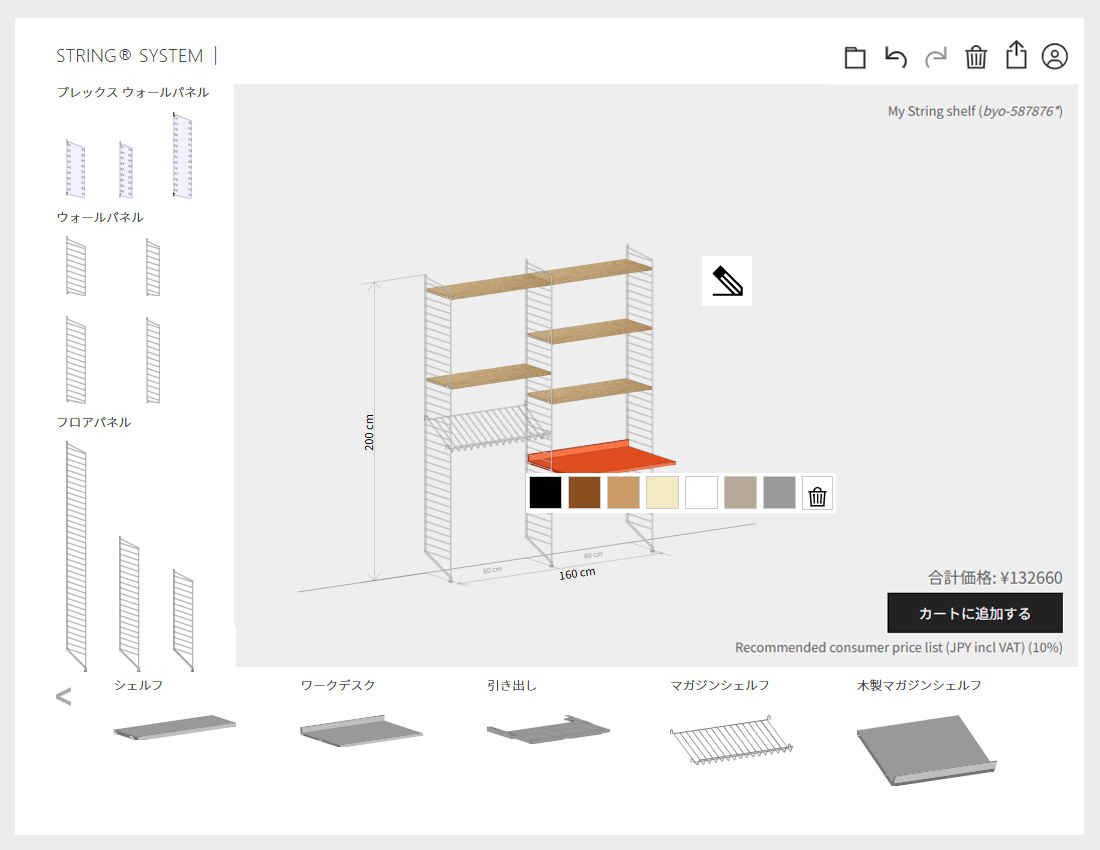Choose the 引き出し drawer thumbnail

547,730
